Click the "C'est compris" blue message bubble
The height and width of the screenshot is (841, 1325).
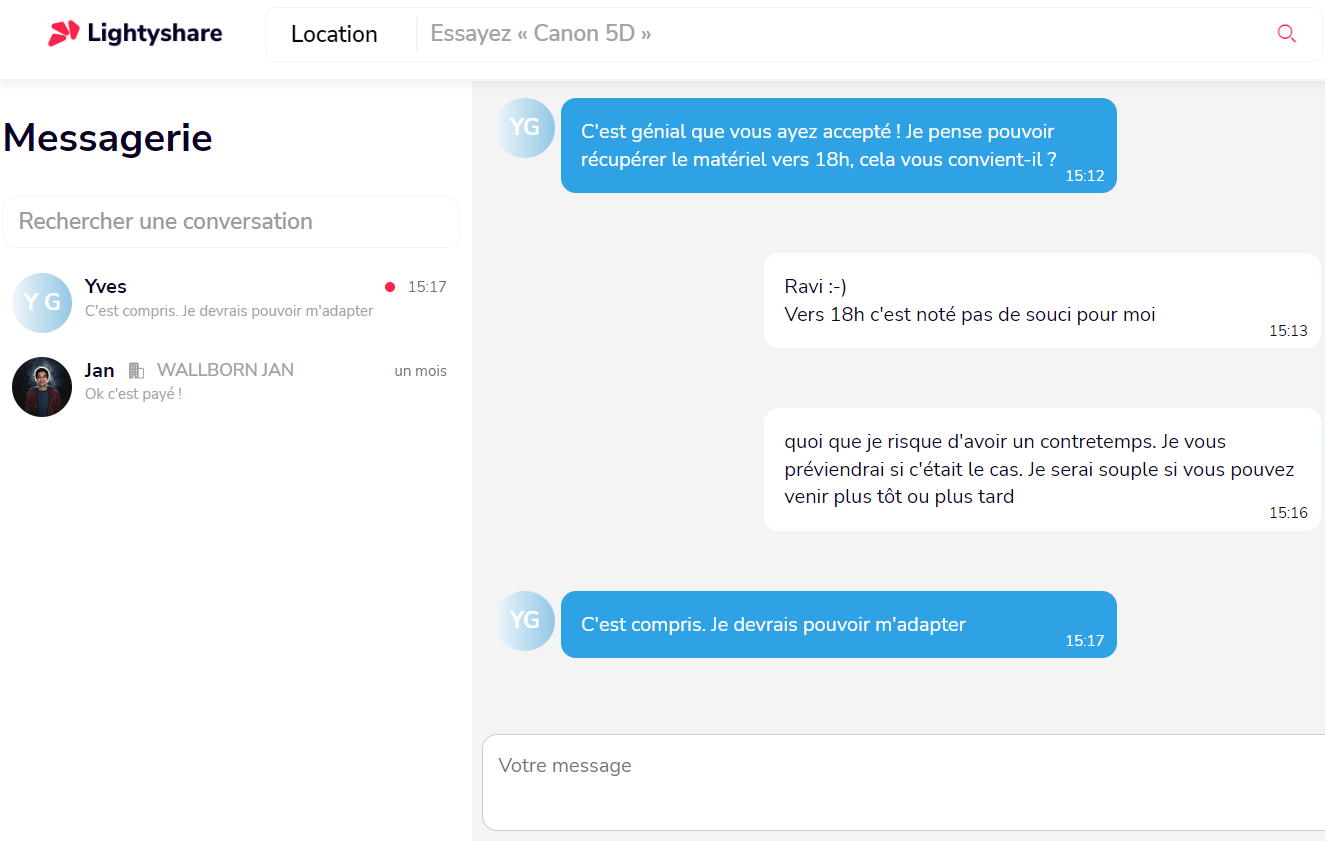pos(838,625)
